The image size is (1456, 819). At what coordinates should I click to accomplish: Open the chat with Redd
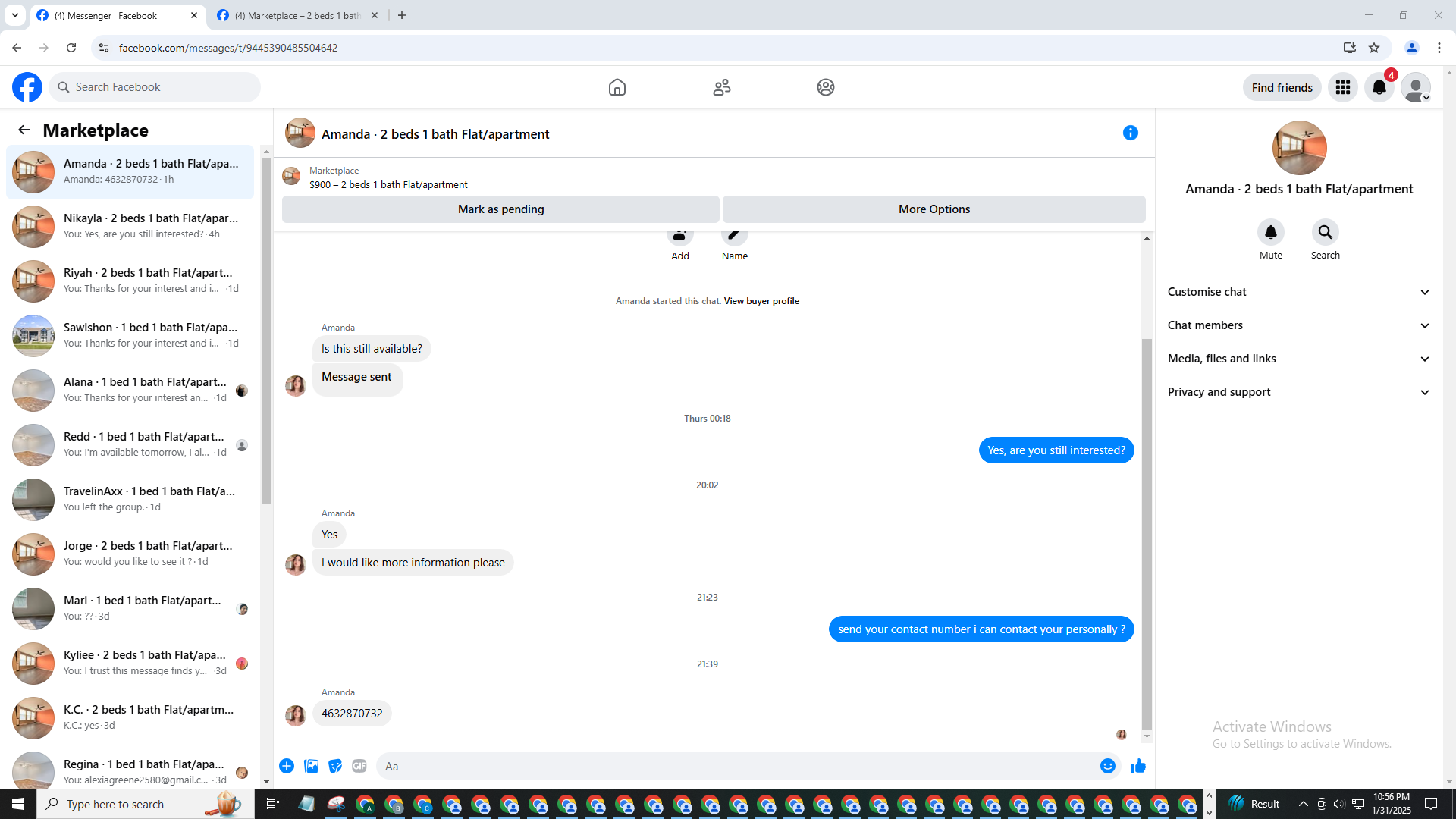[x=130, y=445]
